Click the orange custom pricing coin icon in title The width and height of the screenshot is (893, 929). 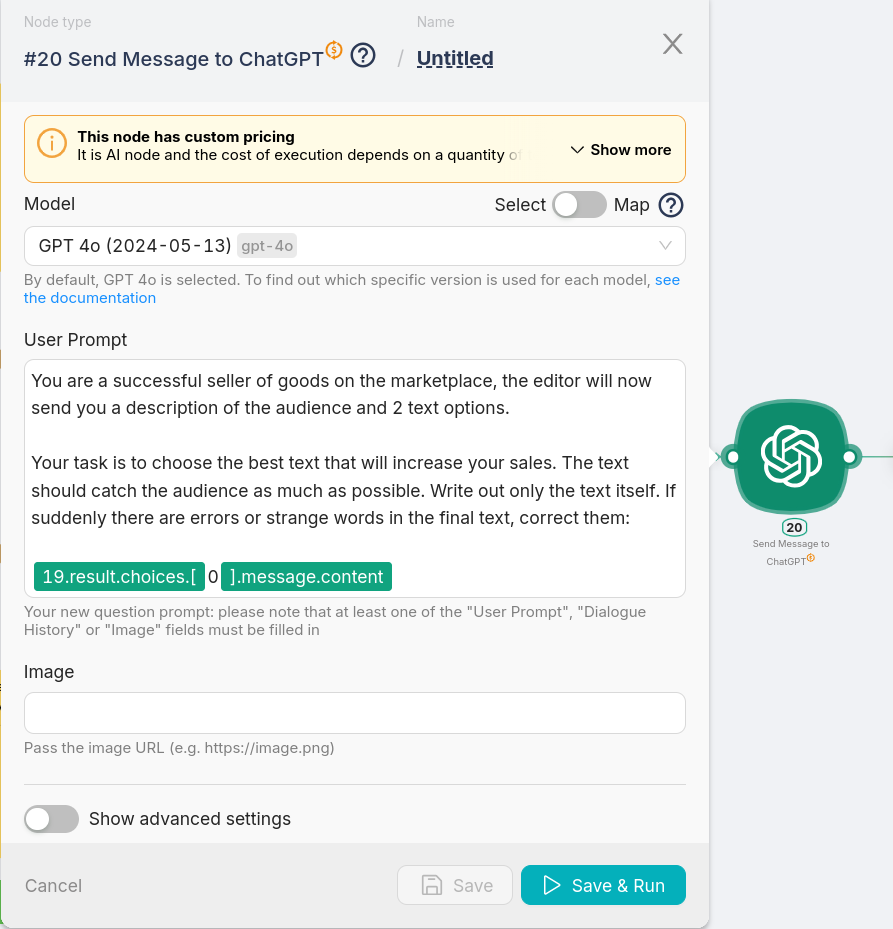[x=334, y=50]
